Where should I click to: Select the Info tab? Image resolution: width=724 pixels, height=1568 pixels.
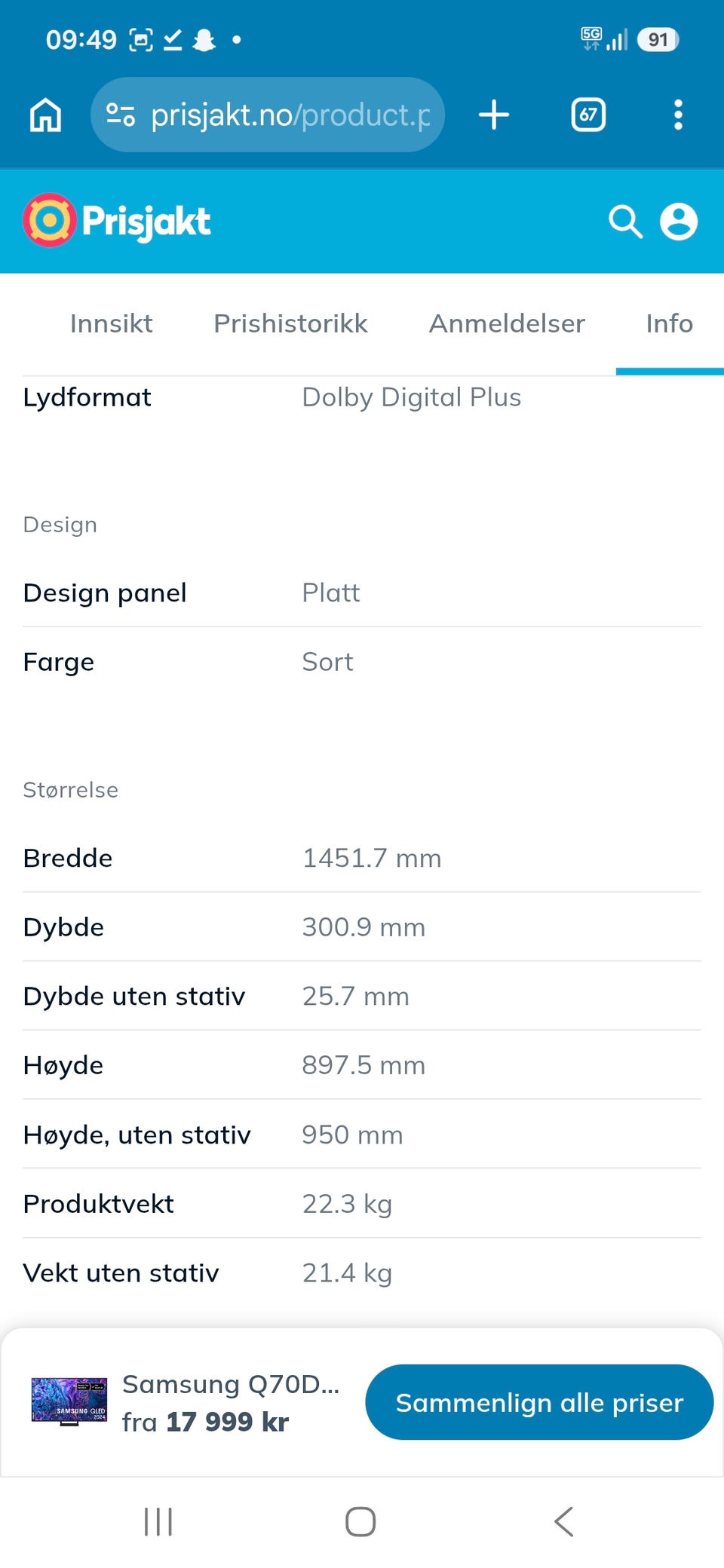(670, 323)
